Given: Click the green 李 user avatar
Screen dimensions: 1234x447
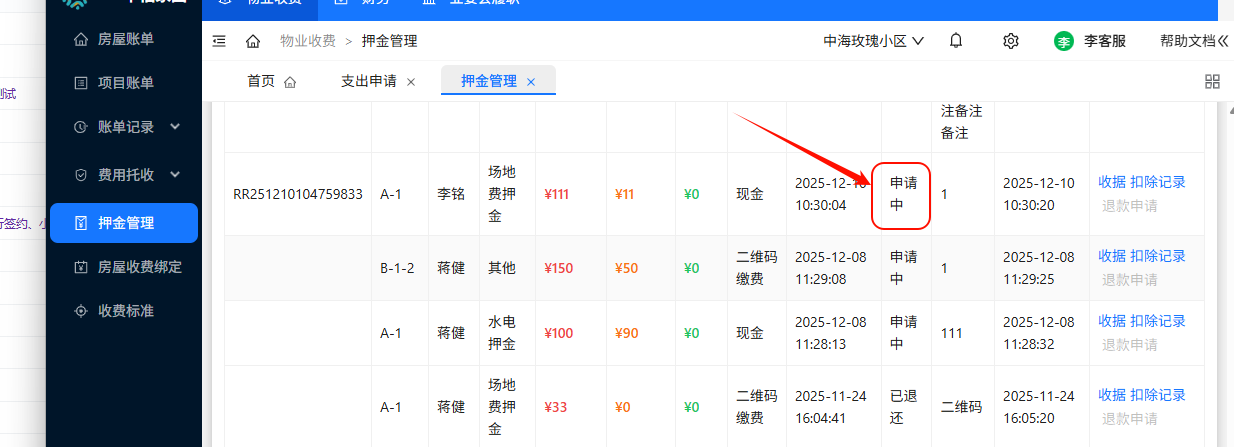Looking at the screenshot, I should 1064,41.
